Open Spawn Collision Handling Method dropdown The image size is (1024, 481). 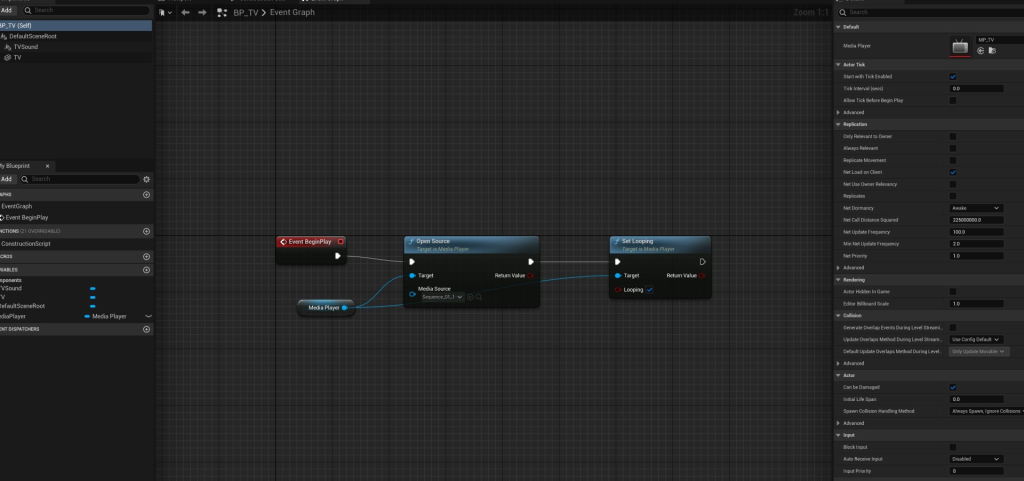point(987,411)
